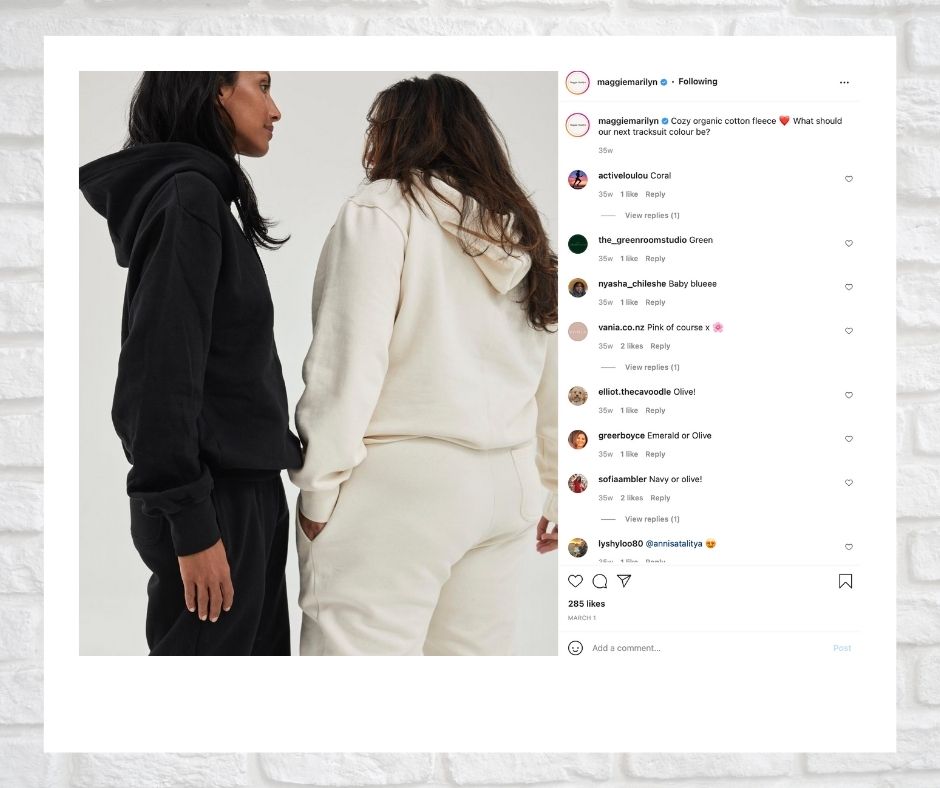Viewport: 940px width, 788px height.
Task: Expand replies under activeloulou's comment
Action: (x=652, y=215)
